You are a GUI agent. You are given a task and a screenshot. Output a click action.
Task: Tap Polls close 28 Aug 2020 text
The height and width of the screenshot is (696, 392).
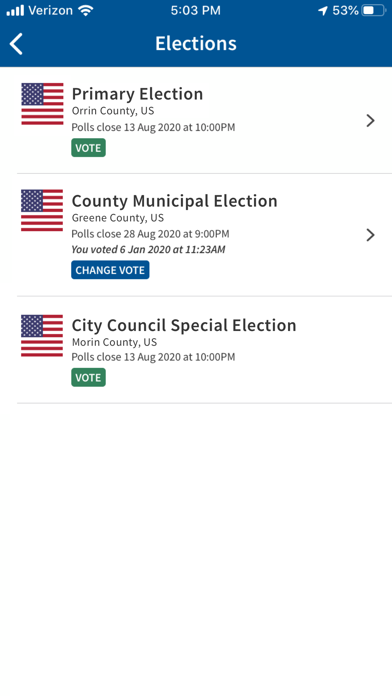click(150, 234)
